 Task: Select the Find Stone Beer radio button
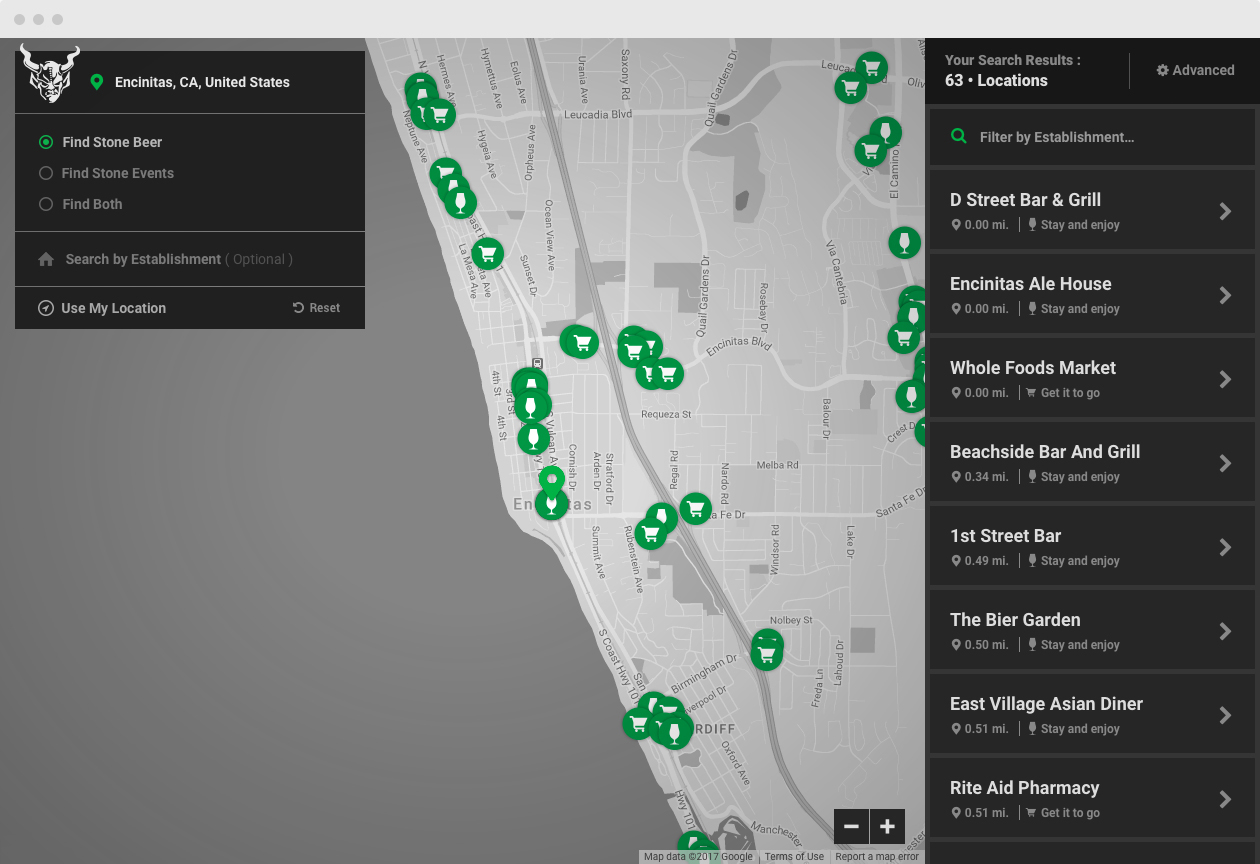(46, 142)
